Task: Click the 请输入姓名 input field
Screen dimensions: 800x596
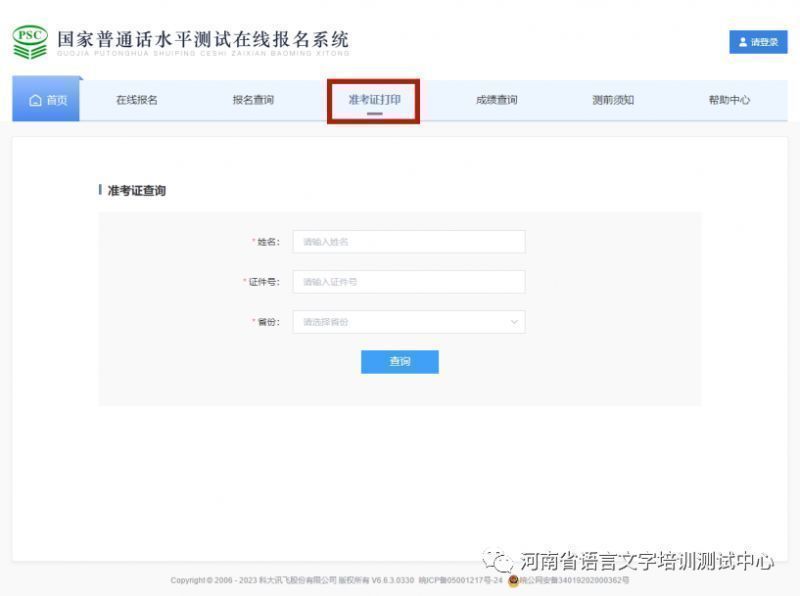Action: point(408,241)
